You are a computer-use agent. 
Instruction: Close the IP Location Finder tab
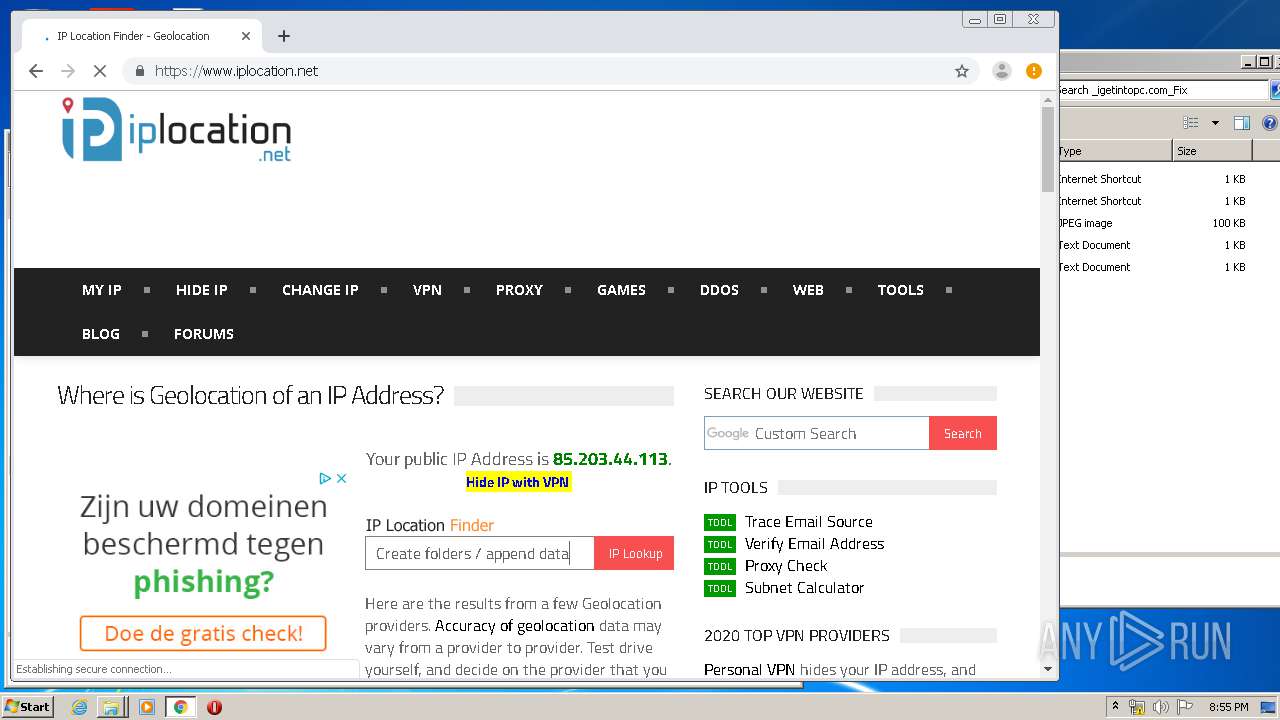pyautogui.click(x=246, y=36)
